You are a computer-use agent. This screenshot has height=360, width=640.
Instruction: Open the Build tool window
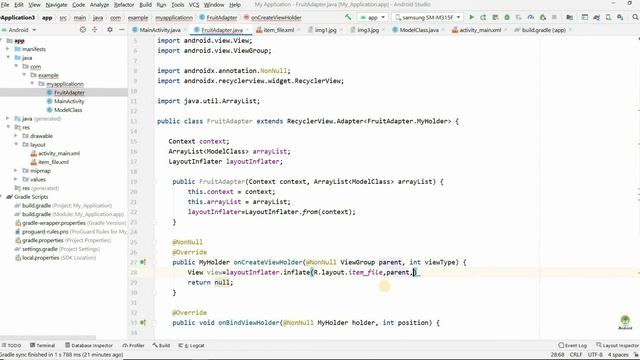pos(161,345)
